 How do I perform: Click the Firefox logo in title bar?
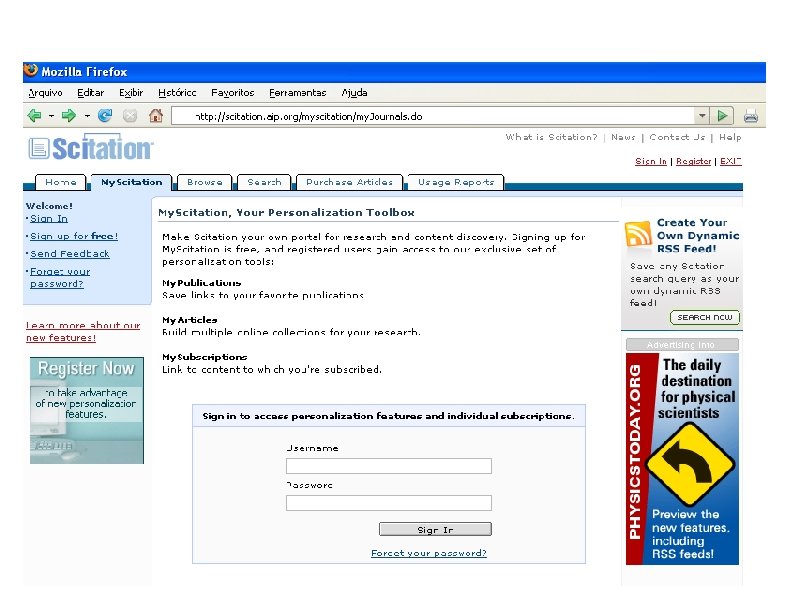(x=31, y=70)
